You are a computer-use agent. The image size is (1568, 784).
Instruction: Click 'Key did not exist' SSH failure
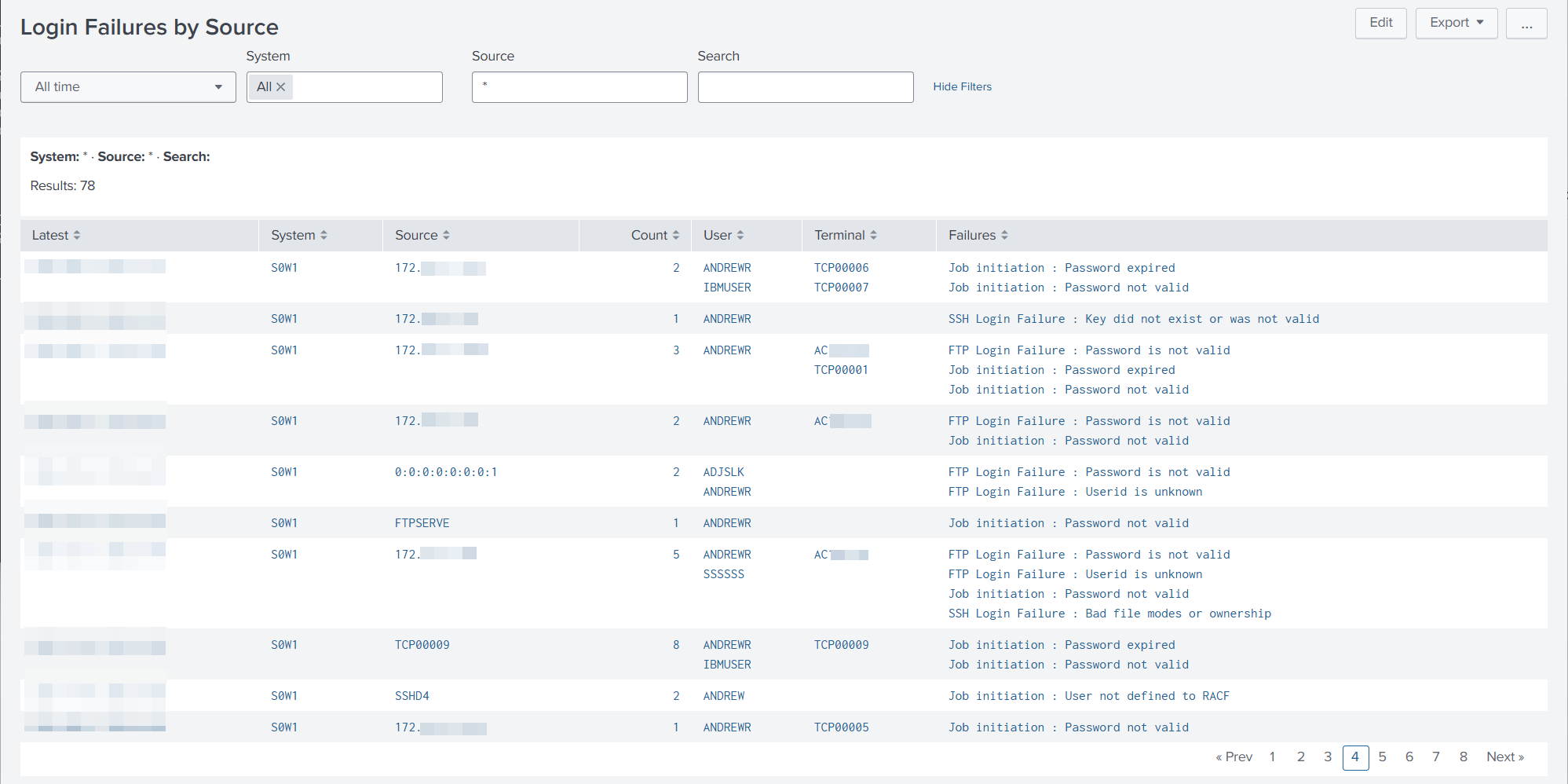click(x=1134, y=319)
